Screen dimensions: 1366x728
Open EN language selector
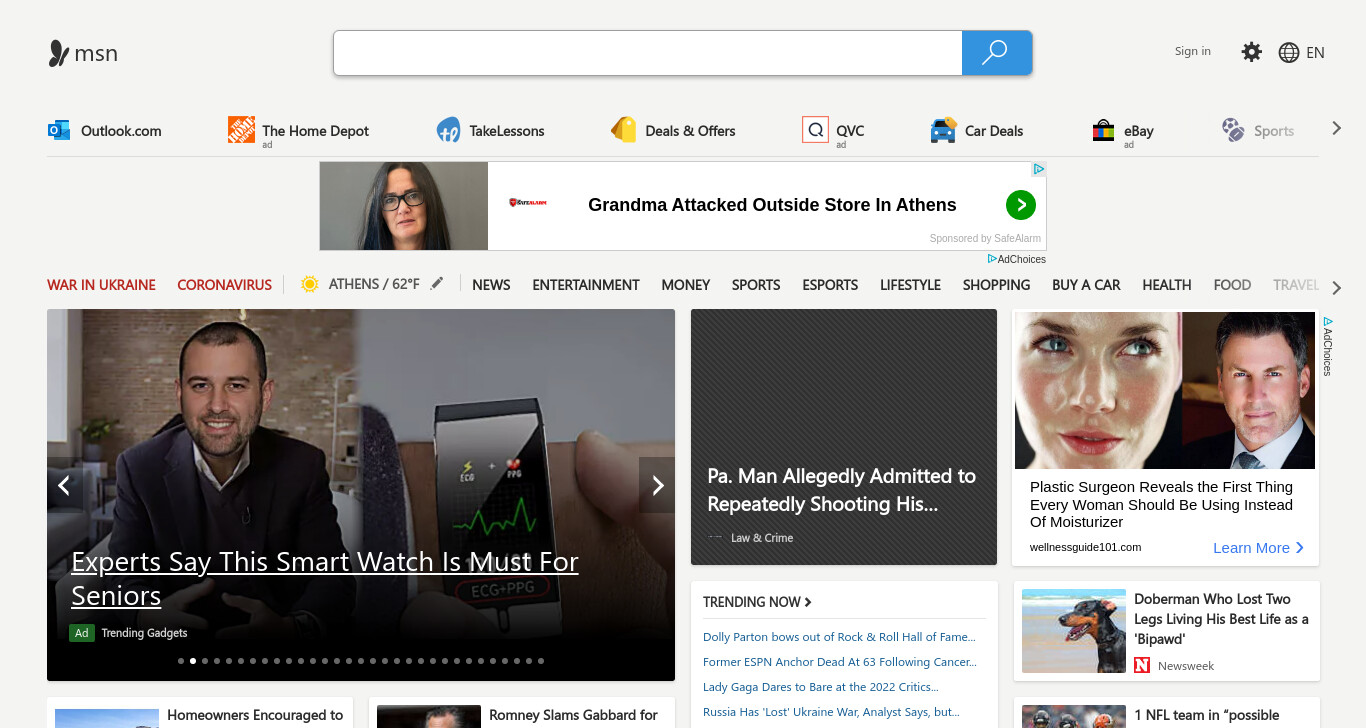tap(1315, 53)
